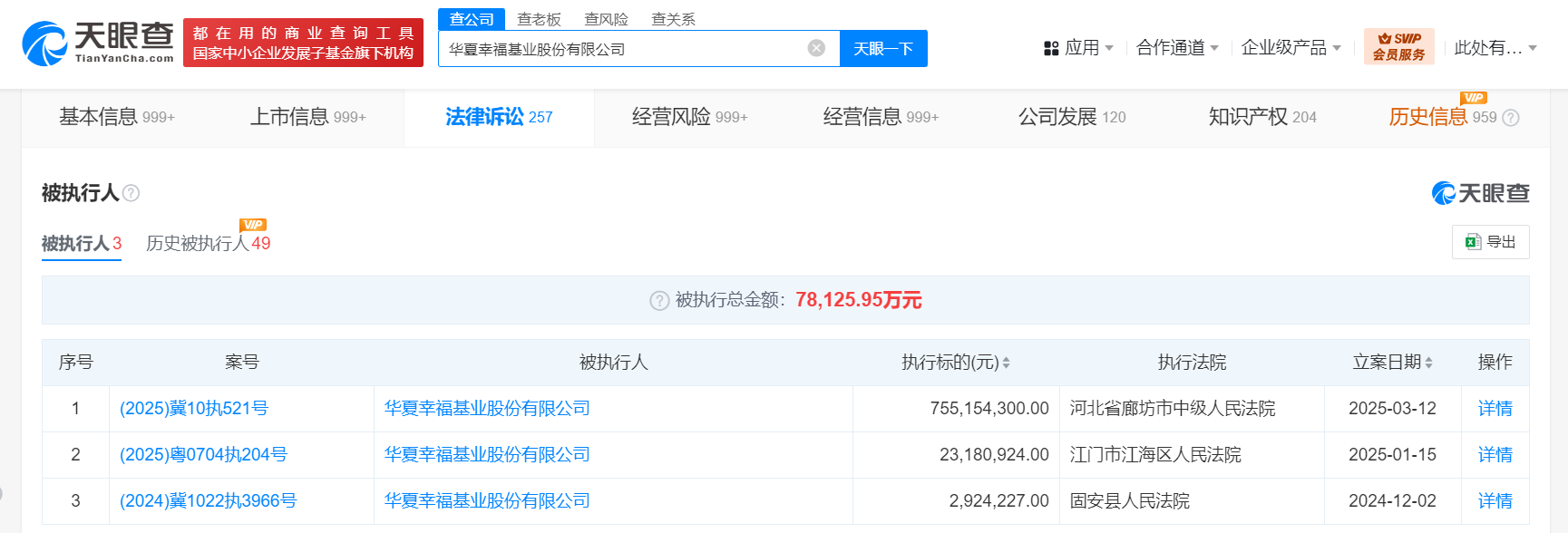1568x533 pixels.
Task: Open the 公司发展 120 tab
Action: 1072,117
